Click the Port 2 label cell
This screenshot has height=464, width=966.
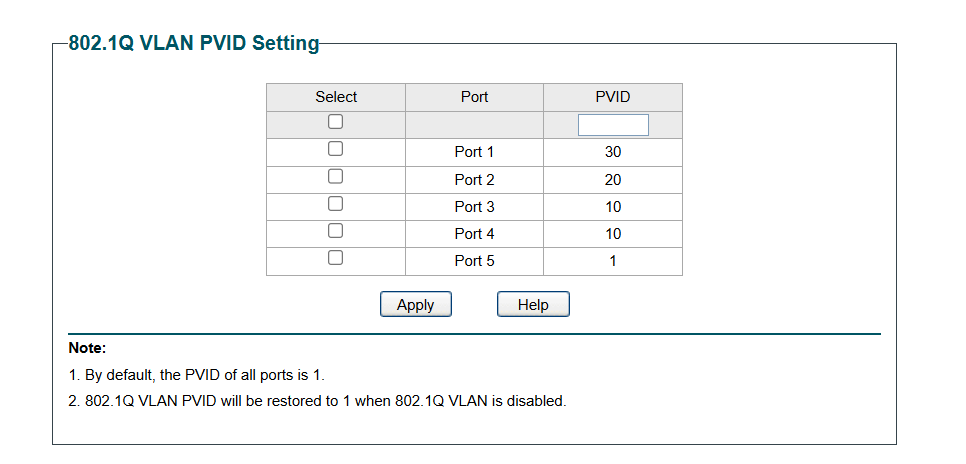click(x=474, y=180)
